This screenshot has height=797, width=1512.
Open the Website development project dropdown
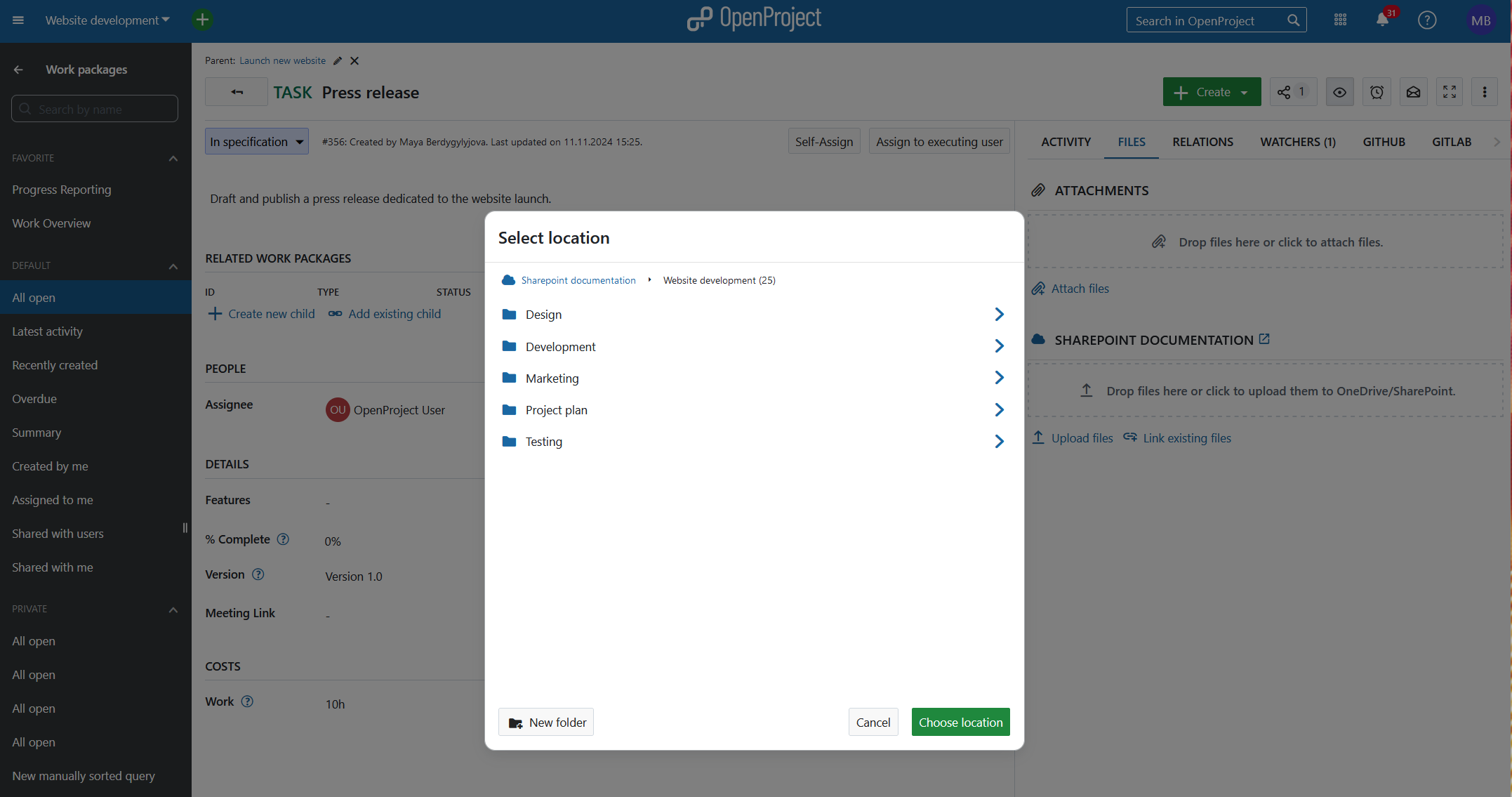click(107, 20)
